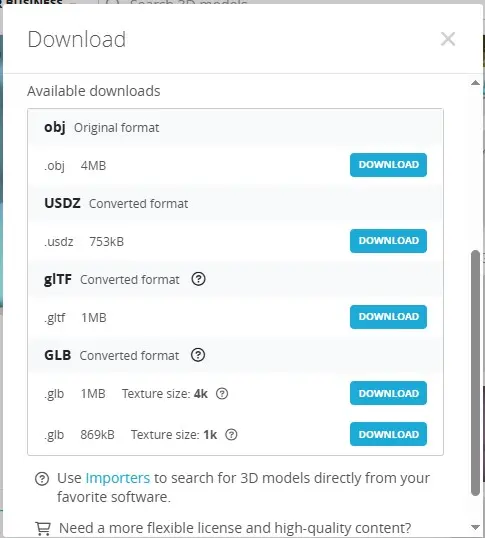Image resolution: width=485 pixels, height=538 pixels.
Task: Download the .glb with 4k texture
Action: [388, 393]
